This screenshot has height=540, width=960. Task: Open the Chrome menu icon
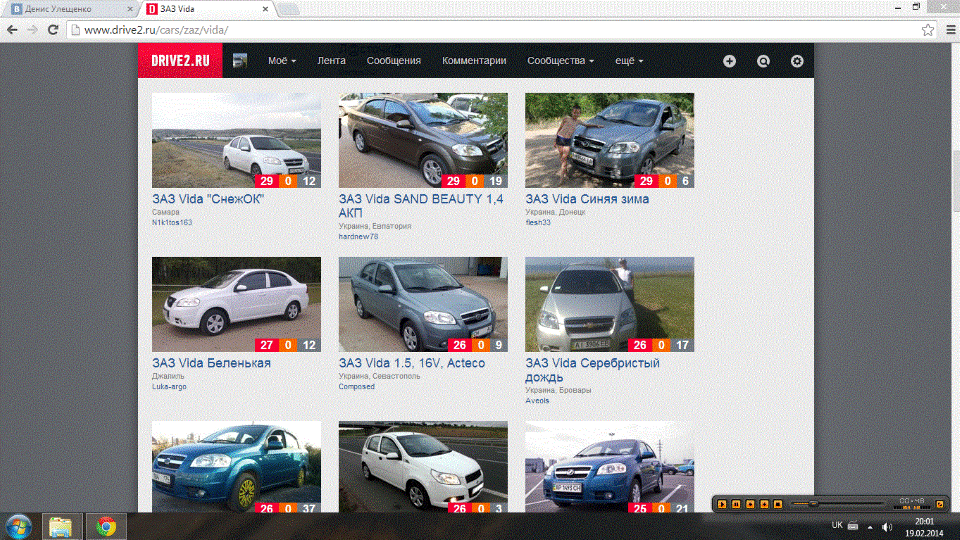(950, 29)
